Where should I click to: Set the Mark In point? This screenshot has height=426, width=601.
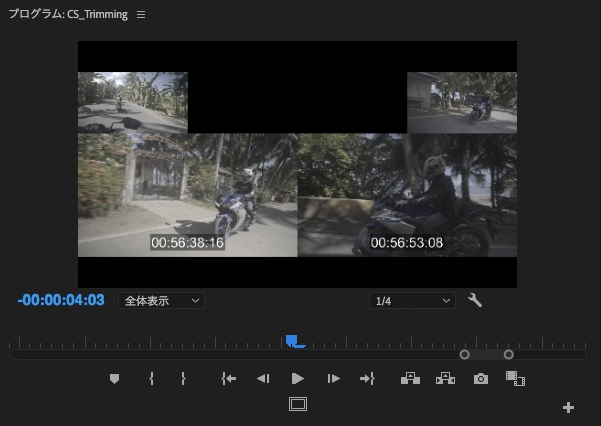(x=151, y=379)
